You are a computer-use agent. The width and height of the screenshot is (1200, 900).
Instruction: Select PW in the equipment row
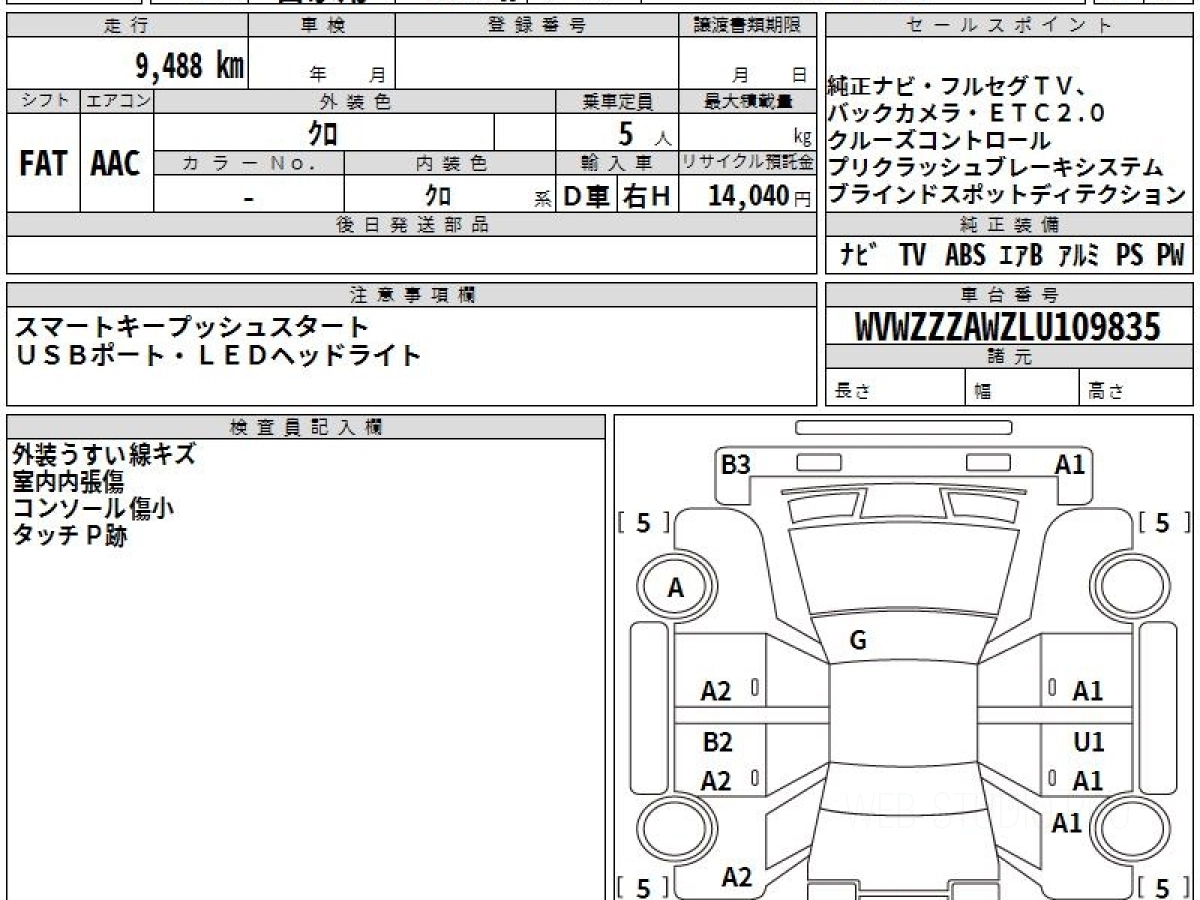[x=1170, y=255]
